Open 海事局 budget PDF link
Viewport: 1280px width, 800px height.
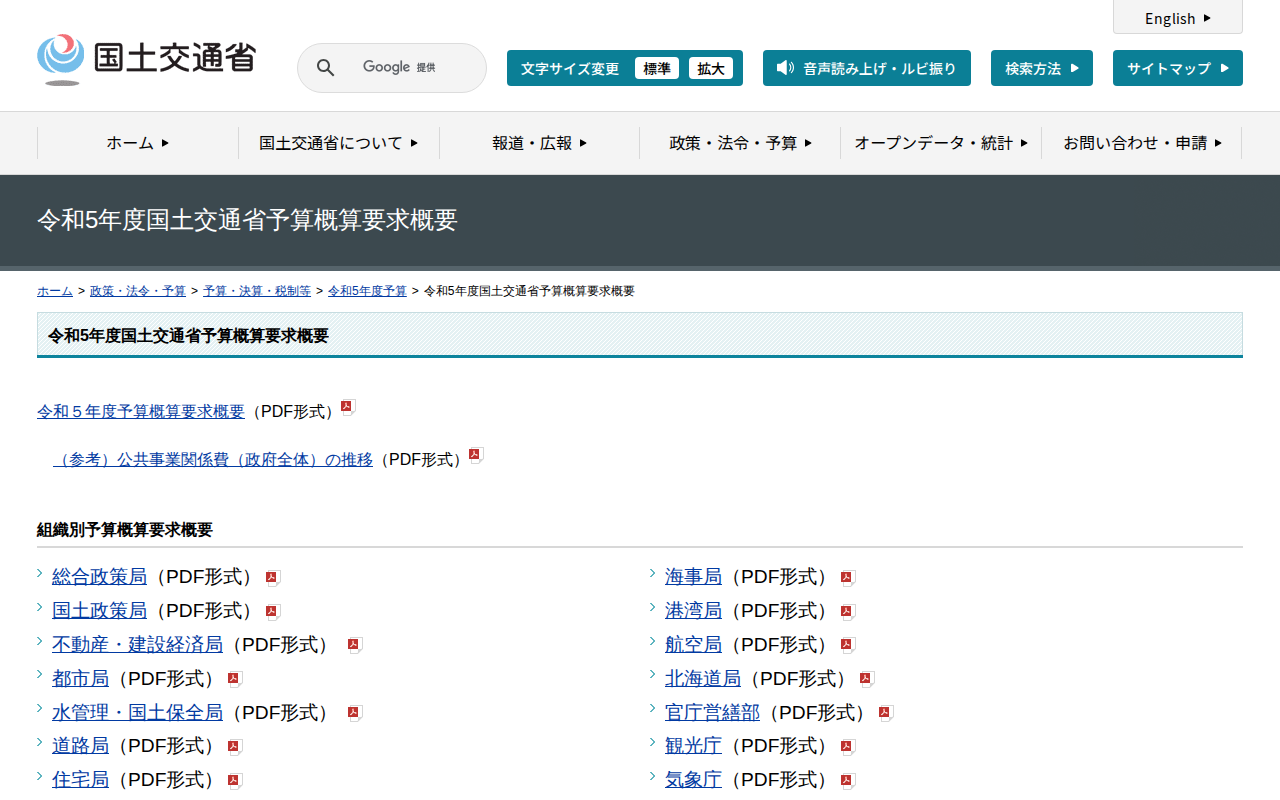694,577
